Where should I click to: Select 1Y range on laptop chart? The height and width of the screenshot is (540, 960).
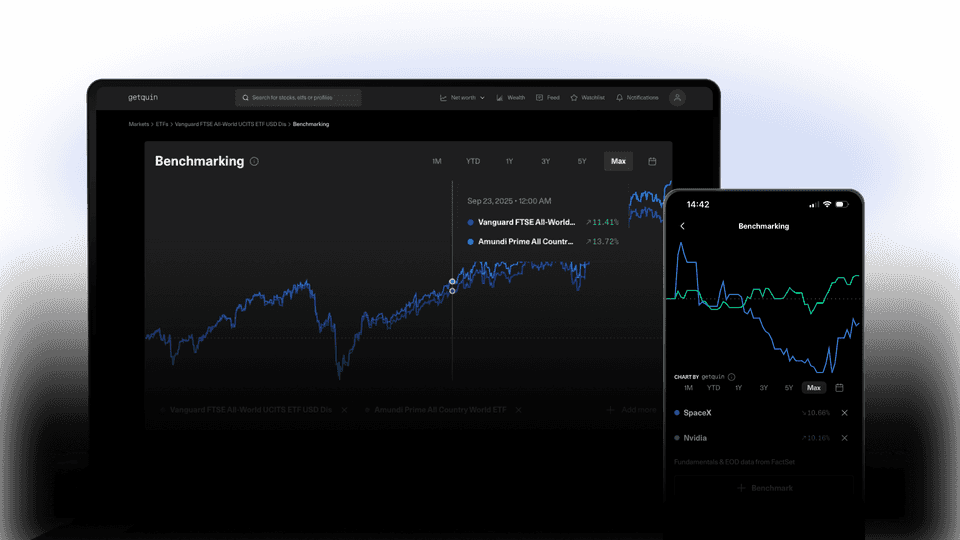click(x=509, y=162)
